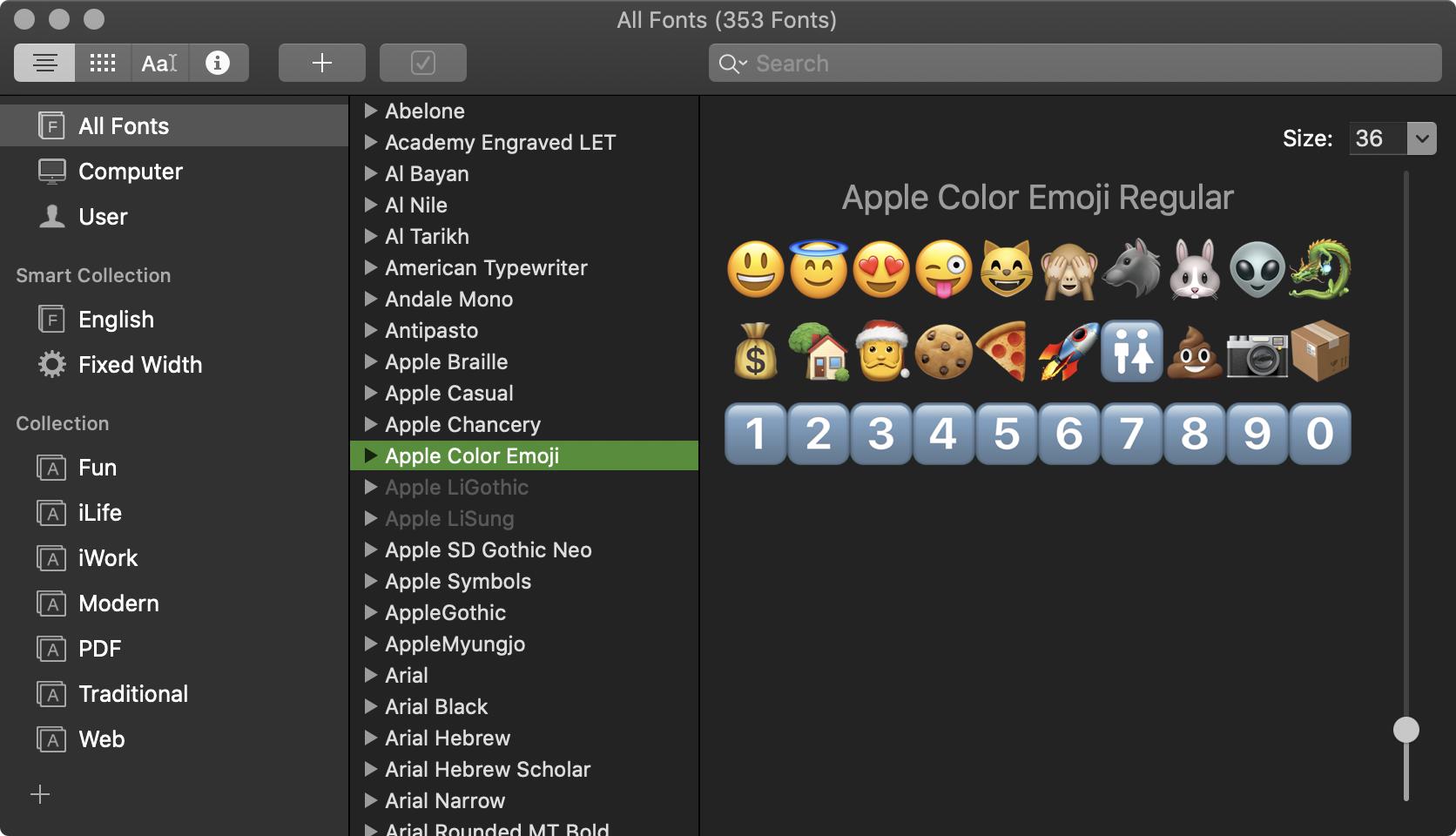Select the disabled Apple LiSung font

[524, 518]
